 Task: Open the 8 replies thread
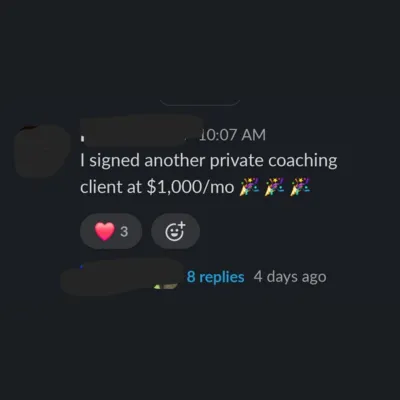tap(215, 277)
